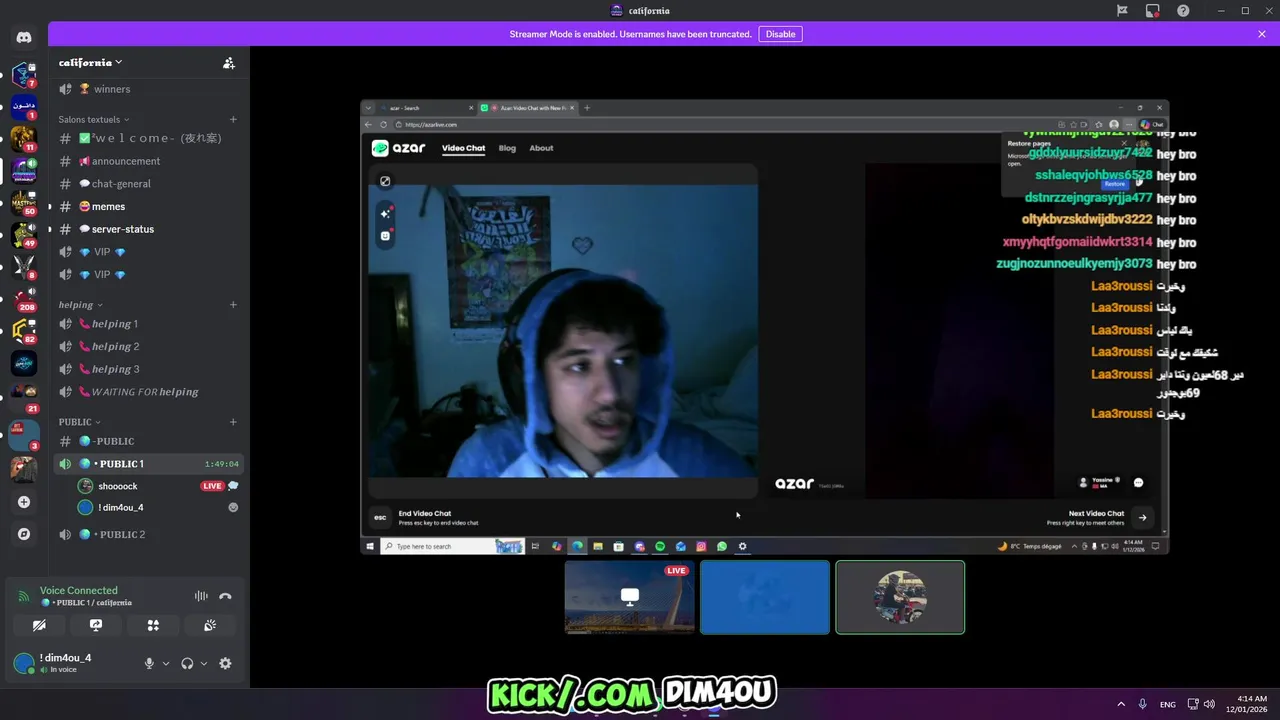
Task: Join the helping 1 voice channel
Action: coord(148,324)
